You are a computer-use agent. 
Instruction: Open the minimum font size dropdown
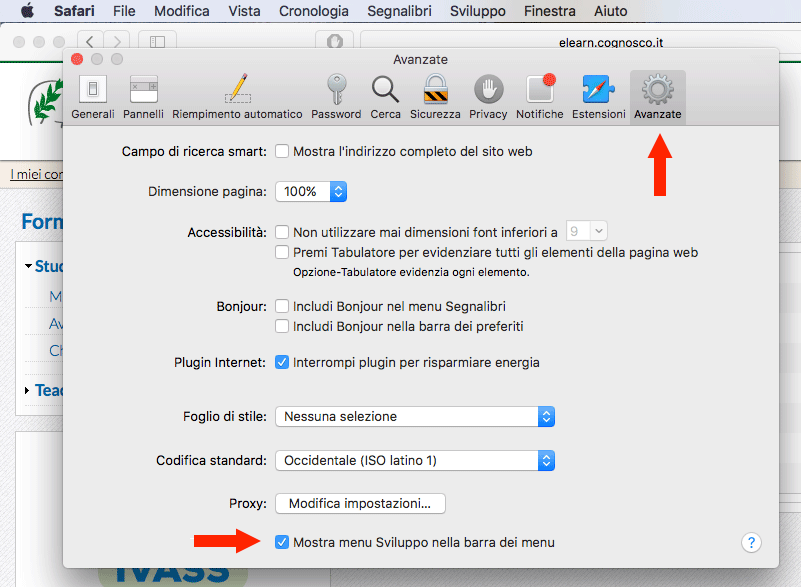pos(586,231)
